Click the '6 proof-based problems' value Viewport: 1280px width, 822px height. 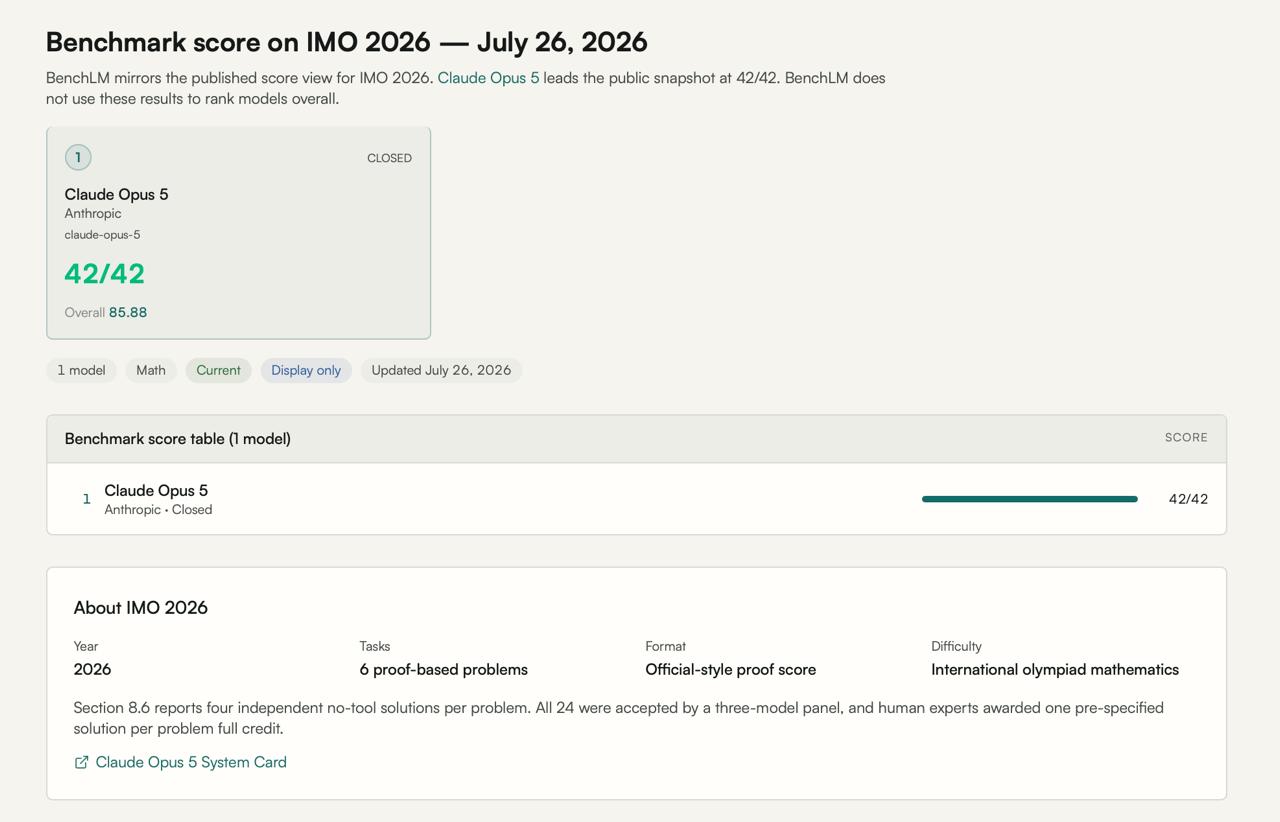pos(444,670)
